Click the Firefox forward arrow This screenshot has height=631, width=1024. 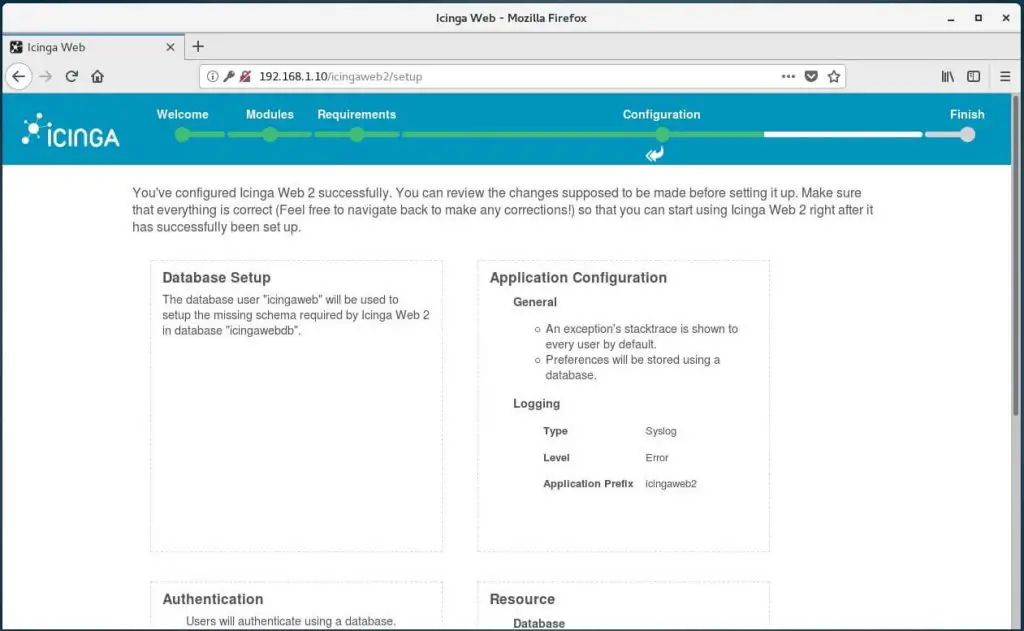(x=45, y=76)
